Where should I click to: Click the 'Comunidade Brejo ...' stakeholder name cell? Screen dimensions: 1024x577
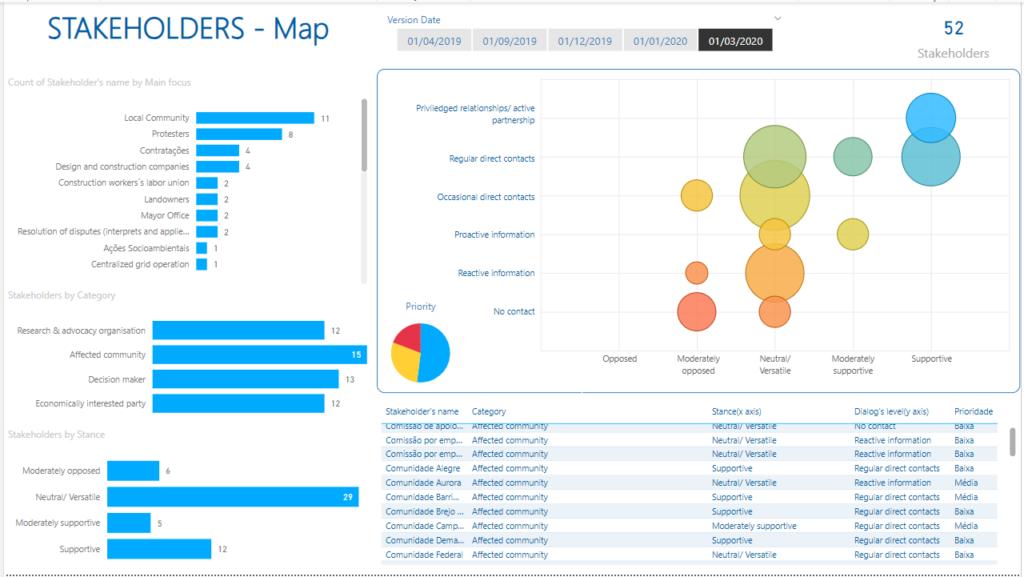[x=424, y=512]
